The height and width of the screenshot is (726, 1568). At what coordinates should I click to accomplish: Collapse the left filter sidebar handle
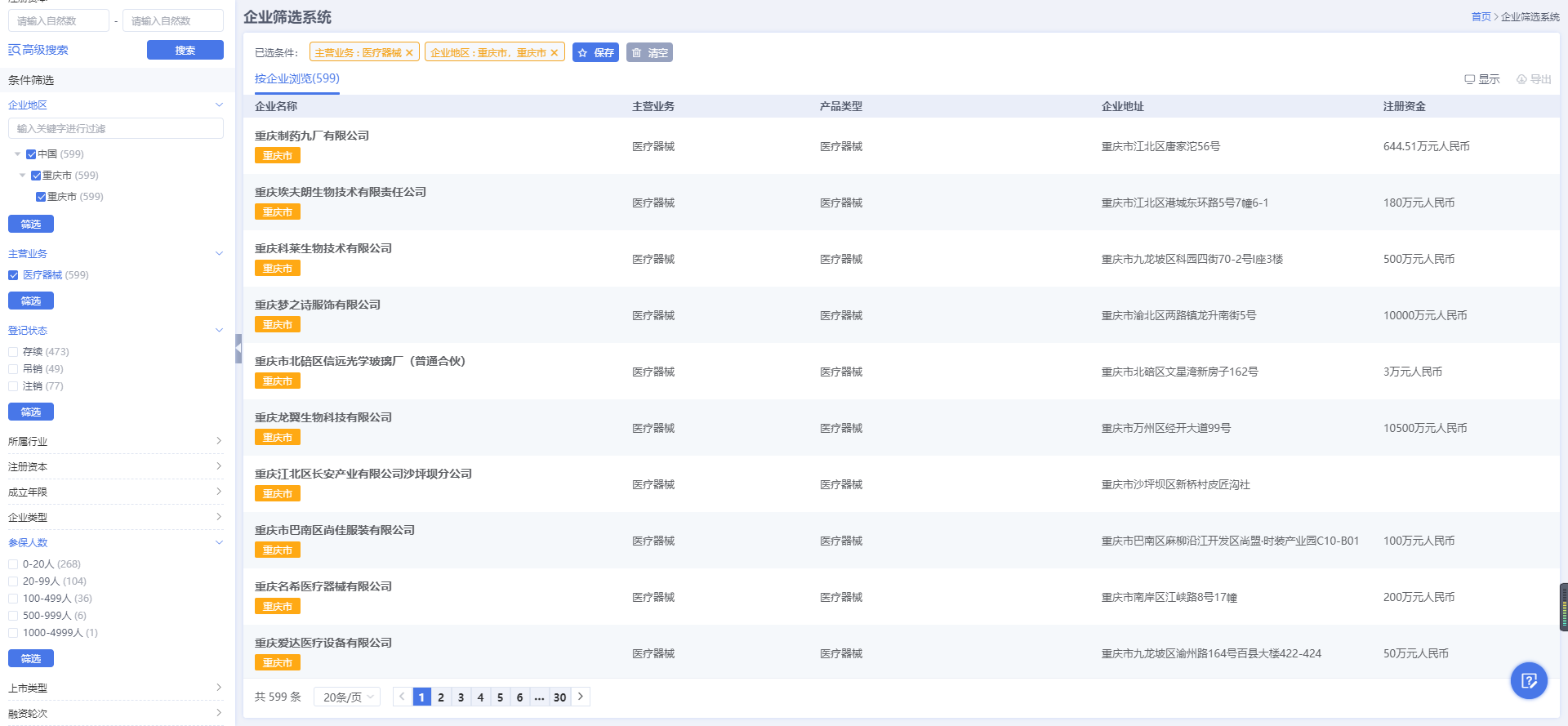point(238,348)
